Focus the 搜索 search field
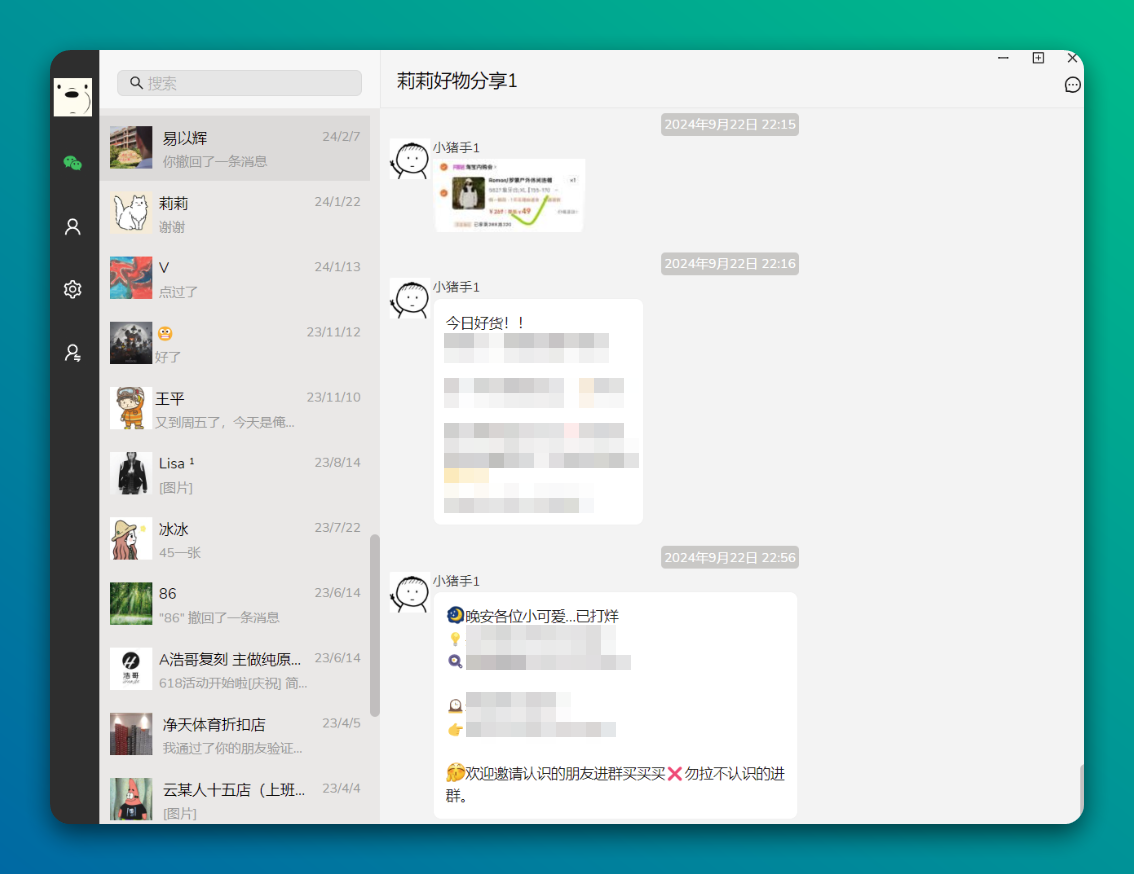1134x874 pixels. tap(239, 83)
